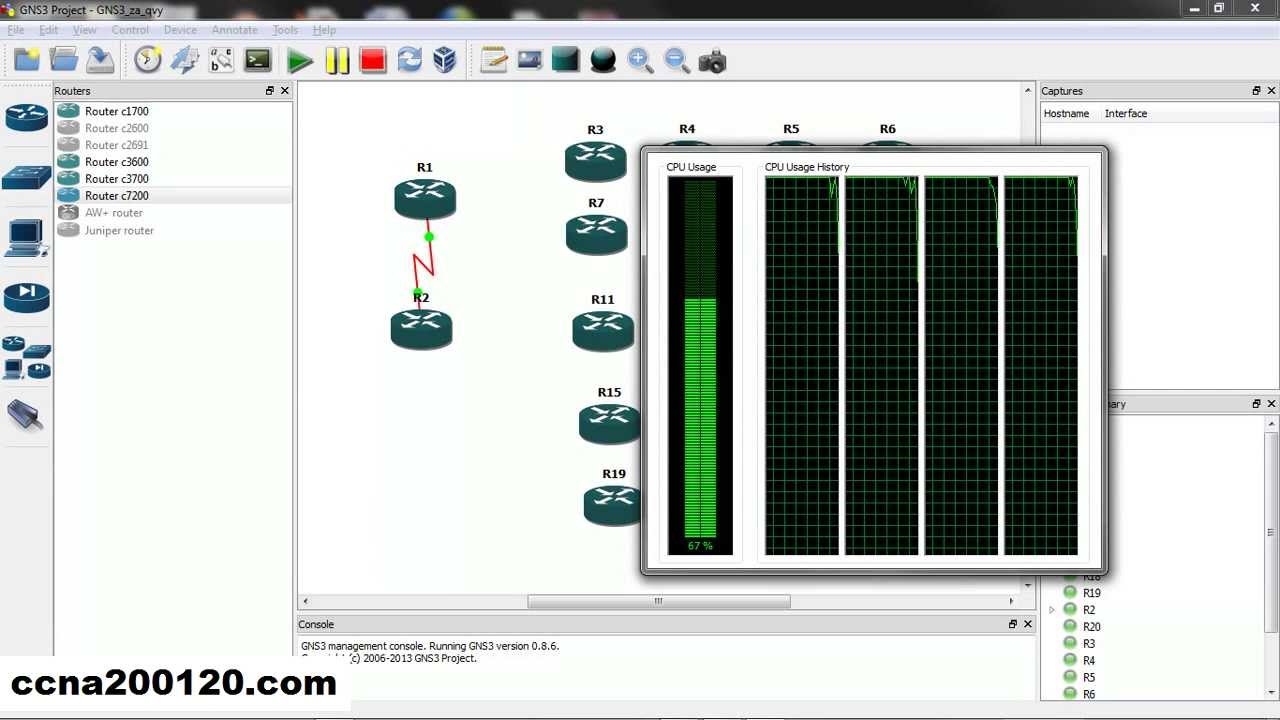Click router R19 on the canvas
Screen dimensions: 1280x720
(612, 504)
